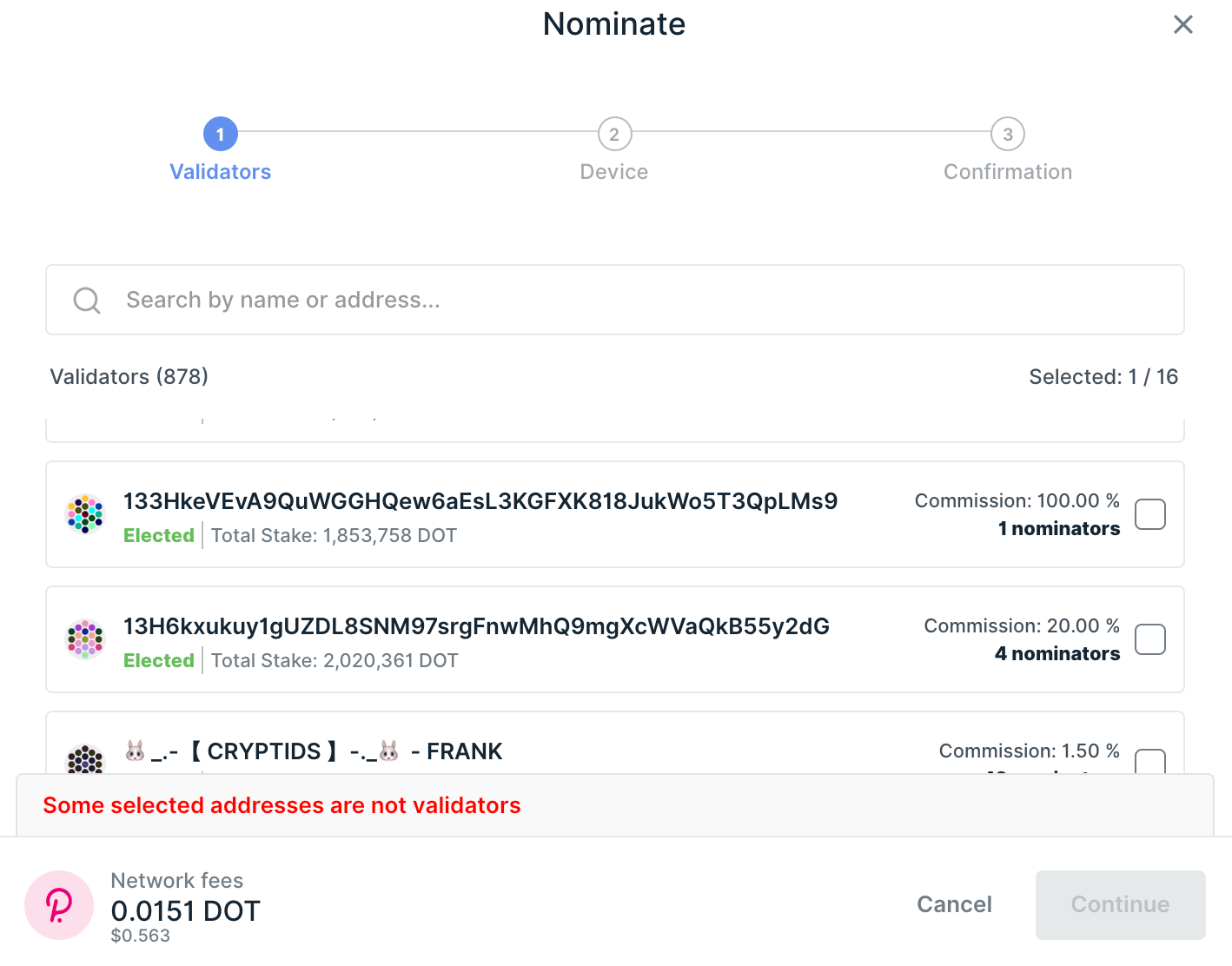Click step 3 circle labeled Confirmation

tap(1008, 134)
